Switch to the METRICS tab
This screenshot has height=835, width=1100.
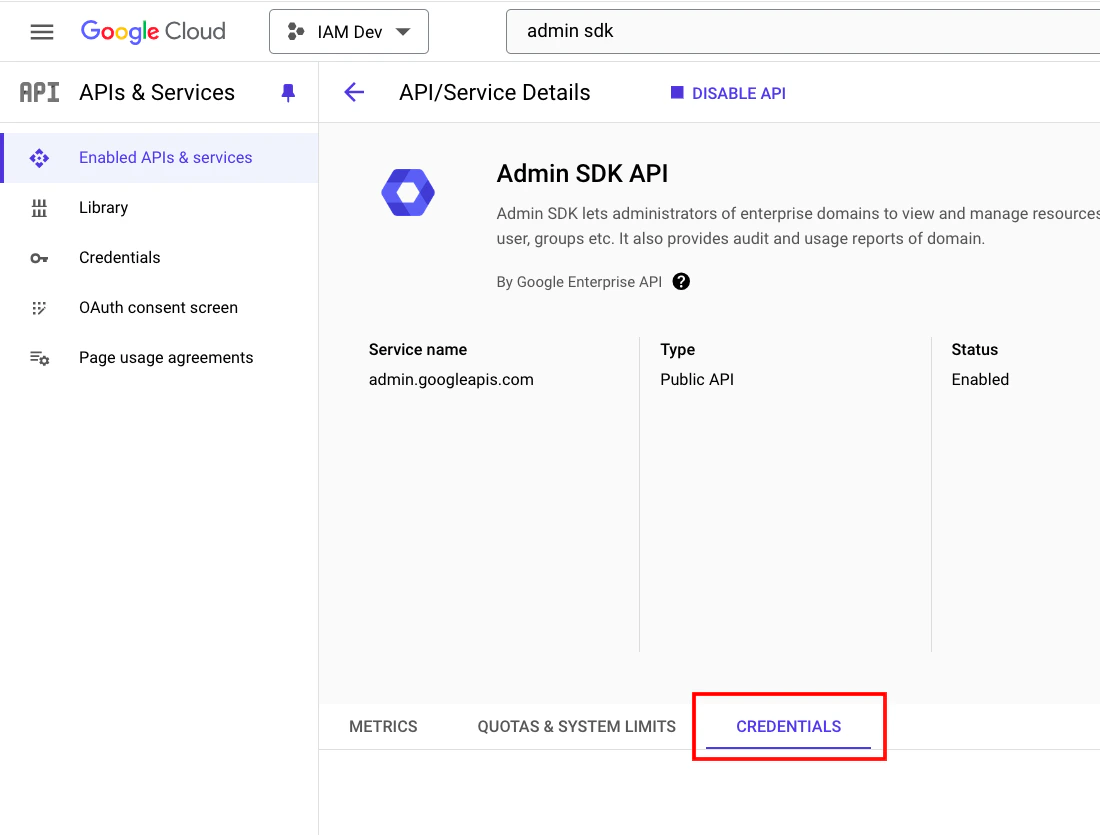[383, 726]
